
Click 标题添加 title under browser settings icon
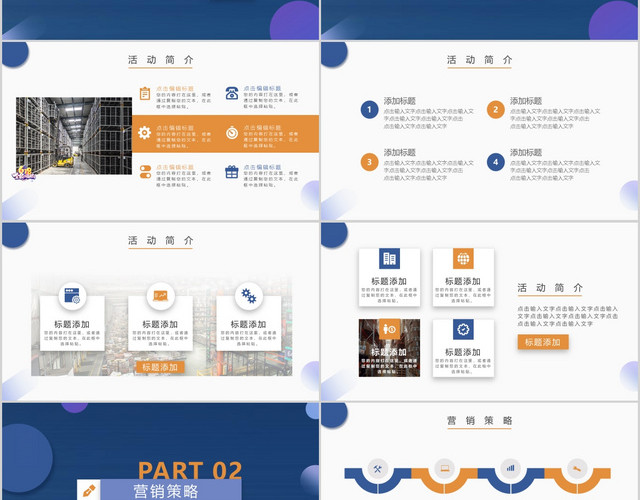coord(72,324)
